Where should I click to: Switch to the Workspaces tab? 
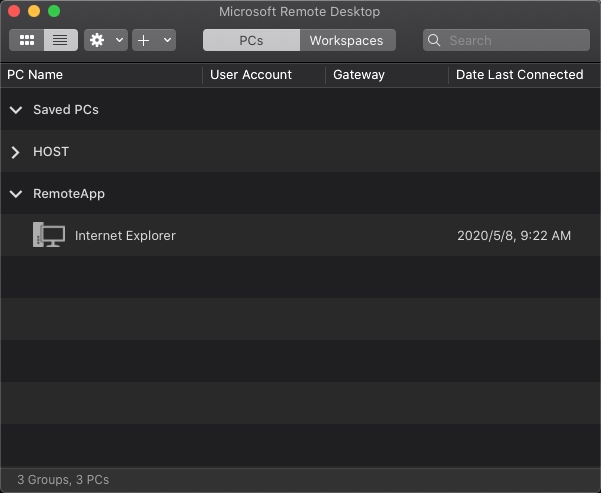[347, 40]
